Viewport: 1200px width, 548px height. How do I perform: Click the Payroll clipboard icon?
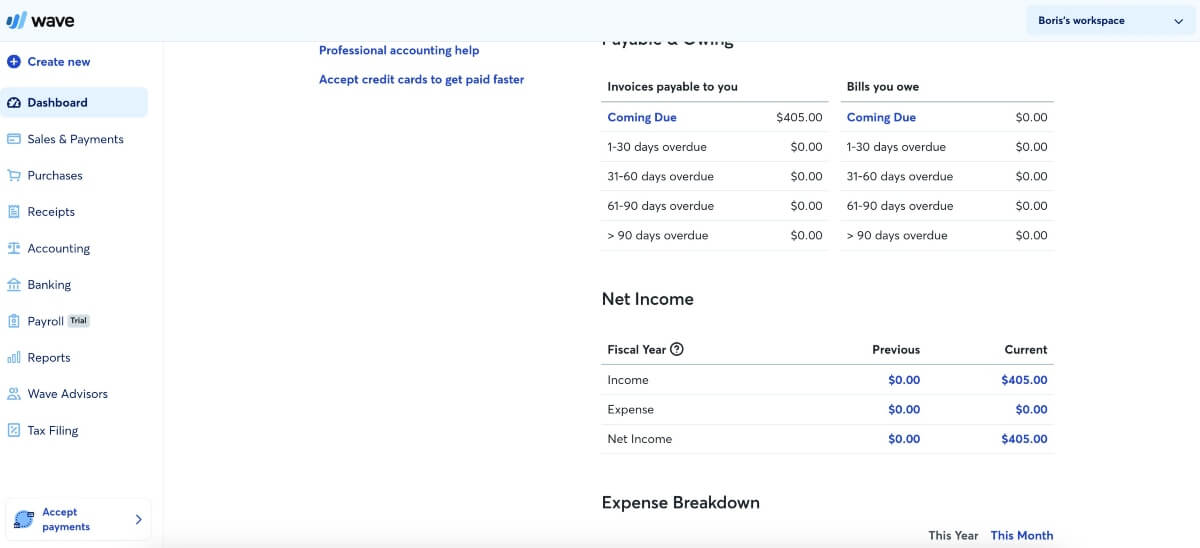pyautogui.click(x=13, y=321)
